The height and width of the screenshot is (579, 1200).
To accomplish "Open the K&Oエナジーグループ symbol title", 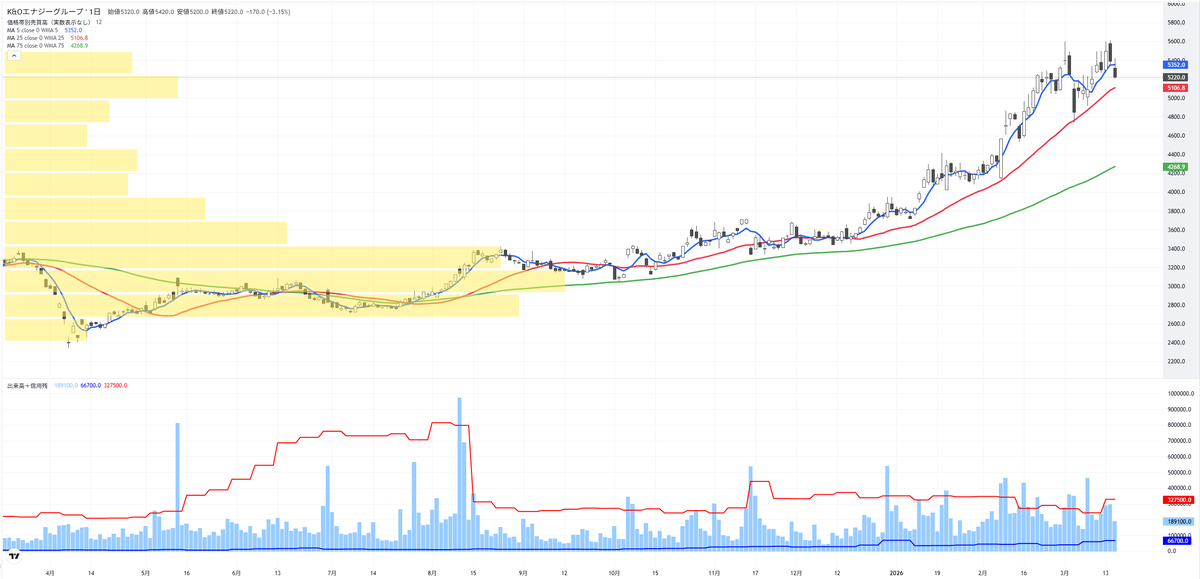I will (x=46, y=10).
